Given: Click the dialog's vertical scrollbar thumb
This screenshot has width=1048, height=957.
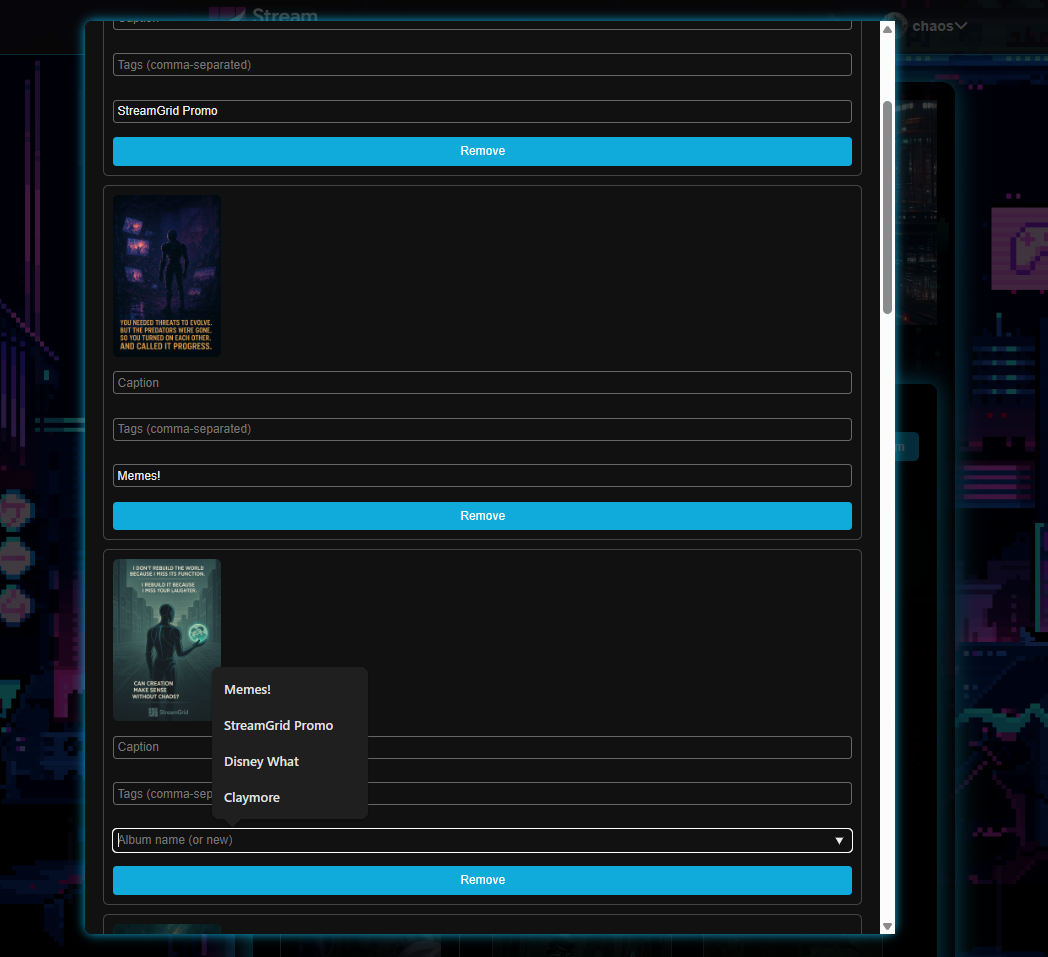Looking at the screenshot, I should click(887, 207).
